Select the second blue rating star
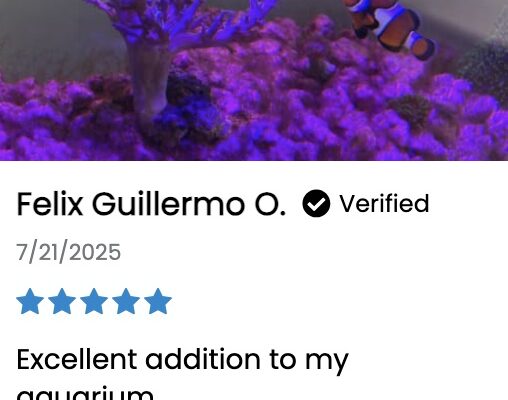Viewport: 508px width, 400px height. pos(62,301)
